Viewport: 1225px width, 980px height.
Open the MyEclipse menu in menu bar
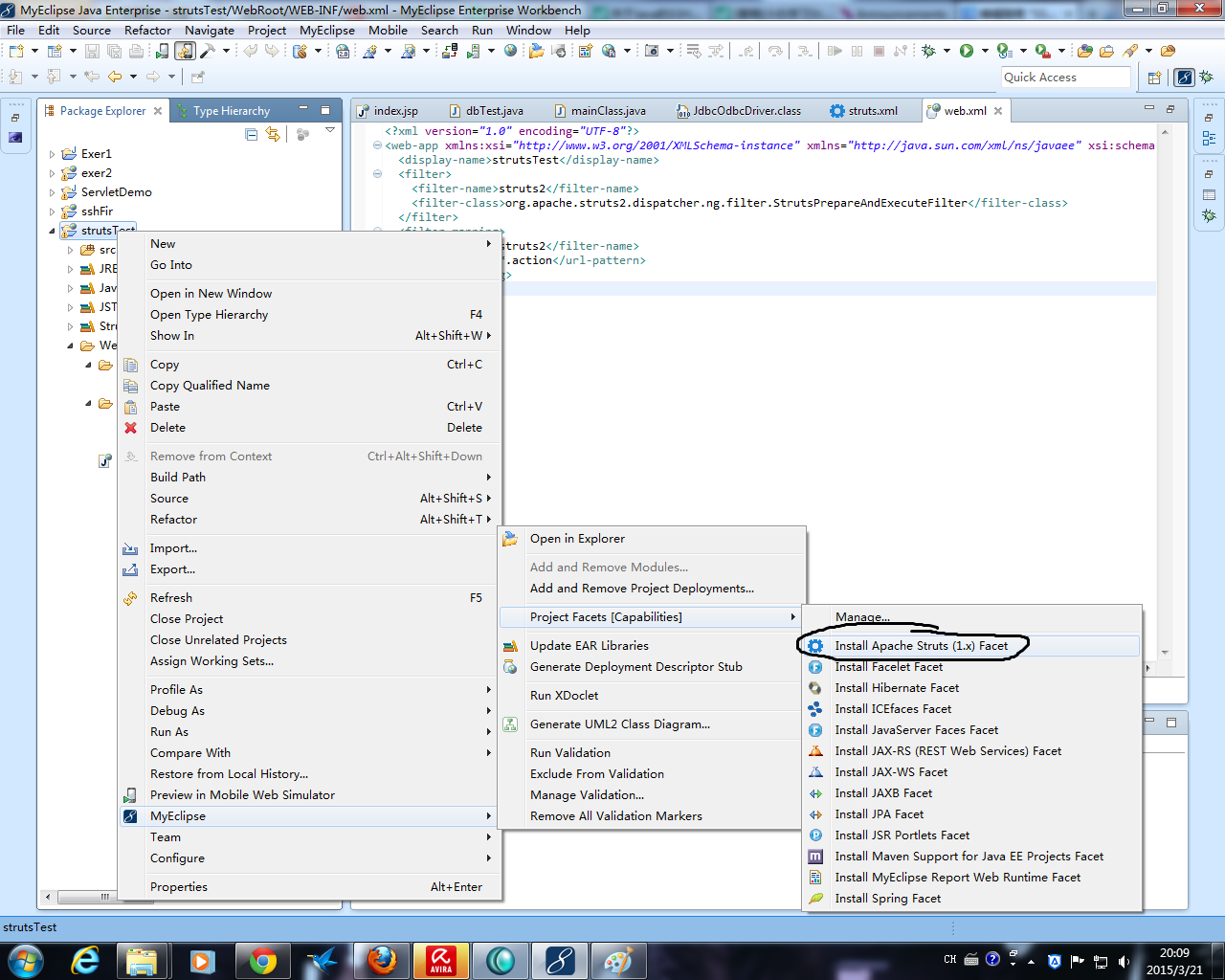(x=326, y=30)
